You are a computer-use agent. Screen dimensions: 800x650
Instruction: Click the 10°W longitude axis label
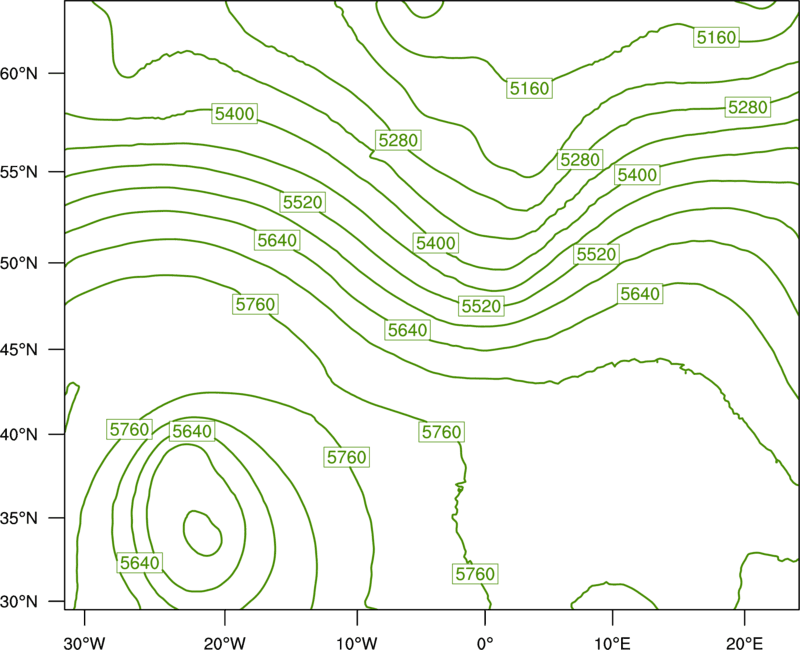point(357,643)
